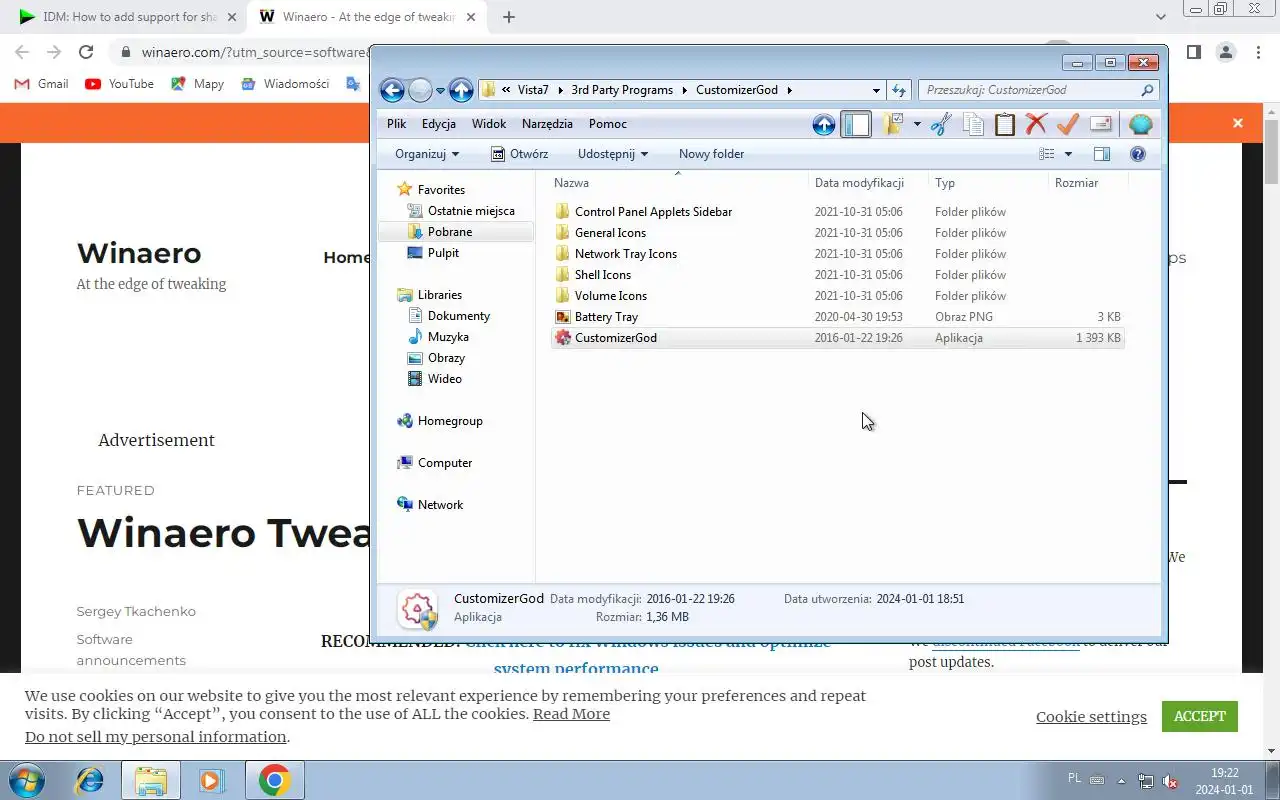Open the Organizuj dropdown menu

427,154
